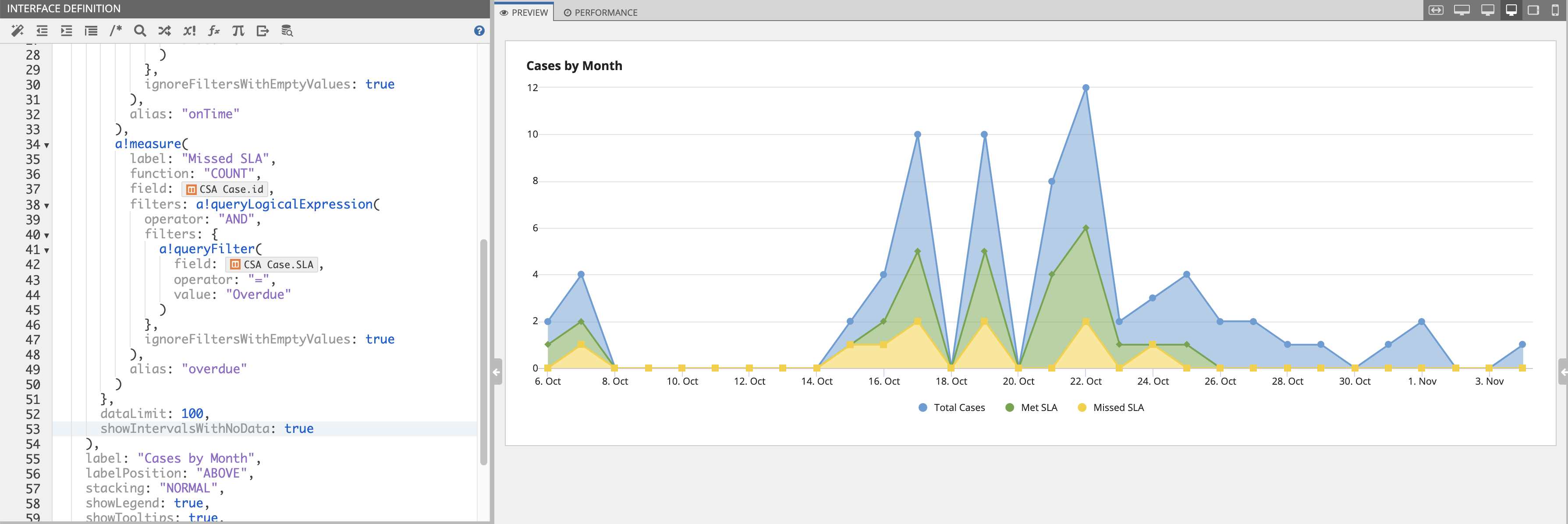Screen dimensions: 1568x524
Task: Click the CSA Case.id record field icon
Action: coord(191,189)
